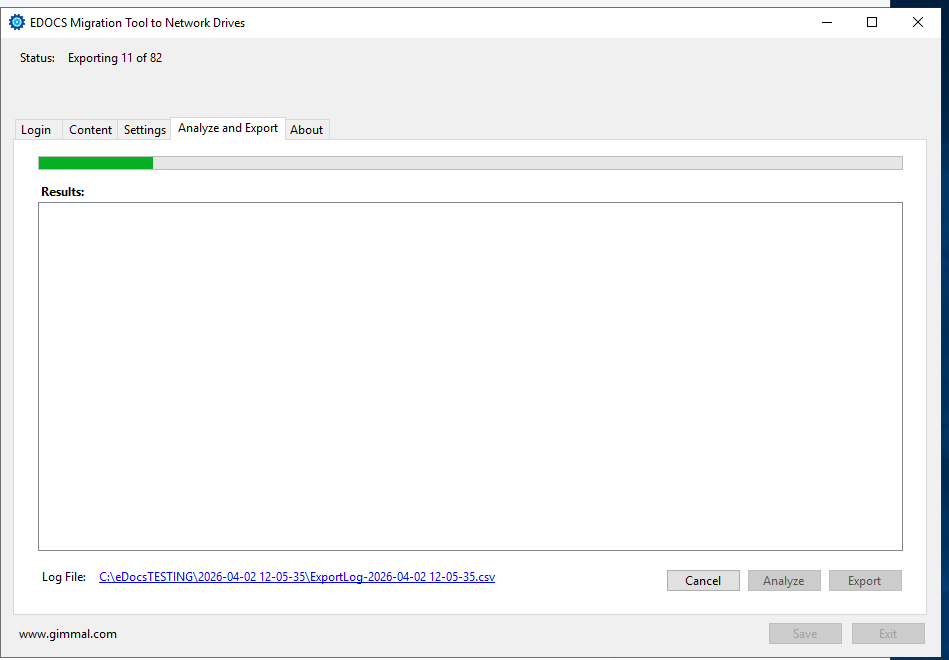Image resolution: width=949 pixels, height=660 pixels.
Task: Click inside the empty Results box
Action: click(470, 376)
